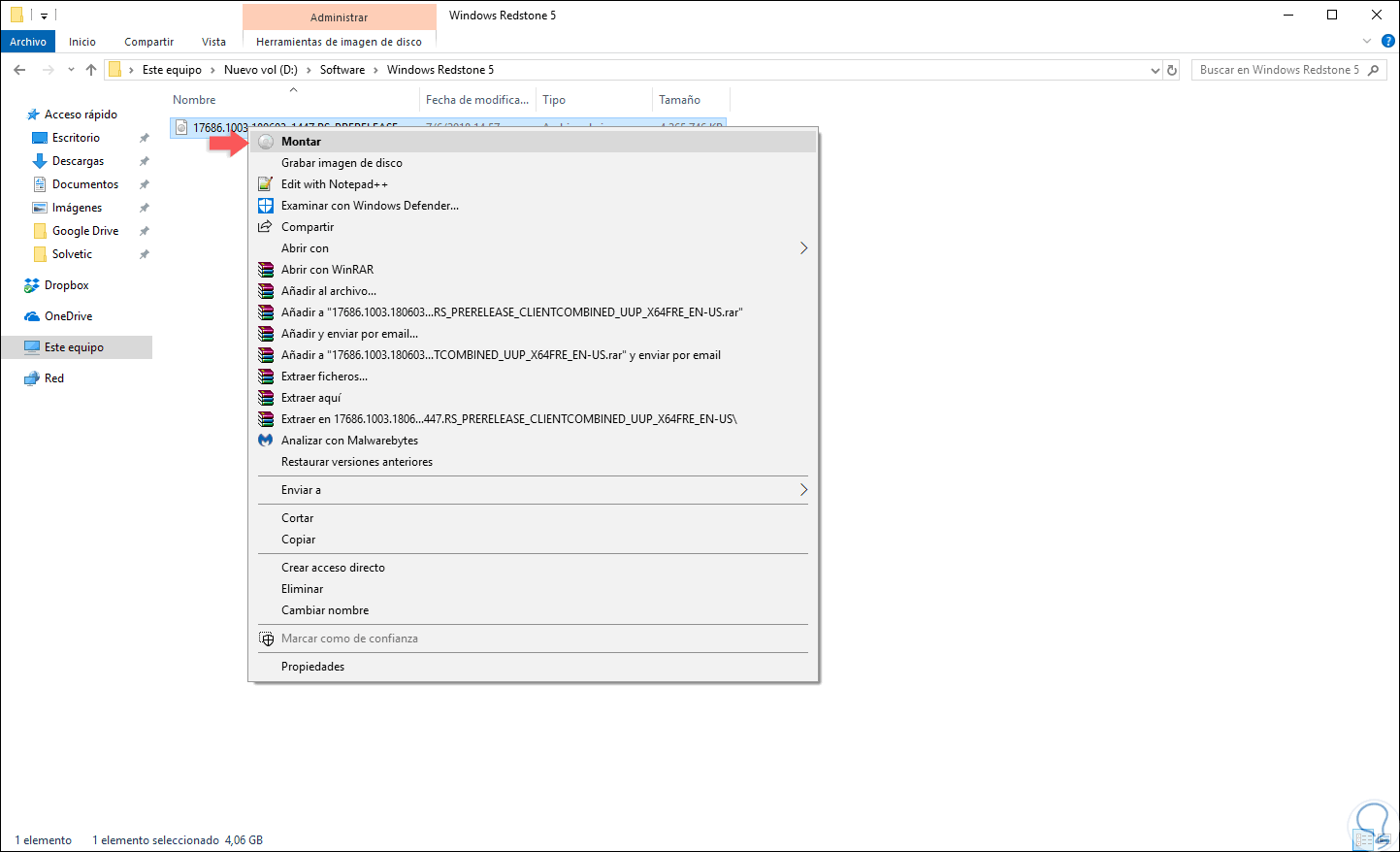1400x852 pixels.
Task: Click the Nuevo vol (D:) breadcrumb segment
Action: [x=261, y=70]
